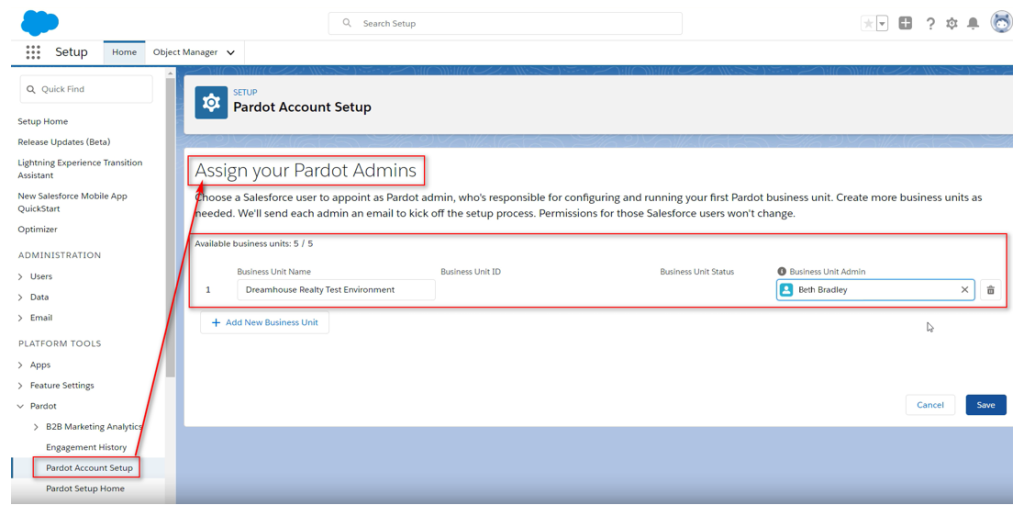Clear Beth Bradley from admin field
The width and height of the screenshot is (1024, 505).
(965, 290)
